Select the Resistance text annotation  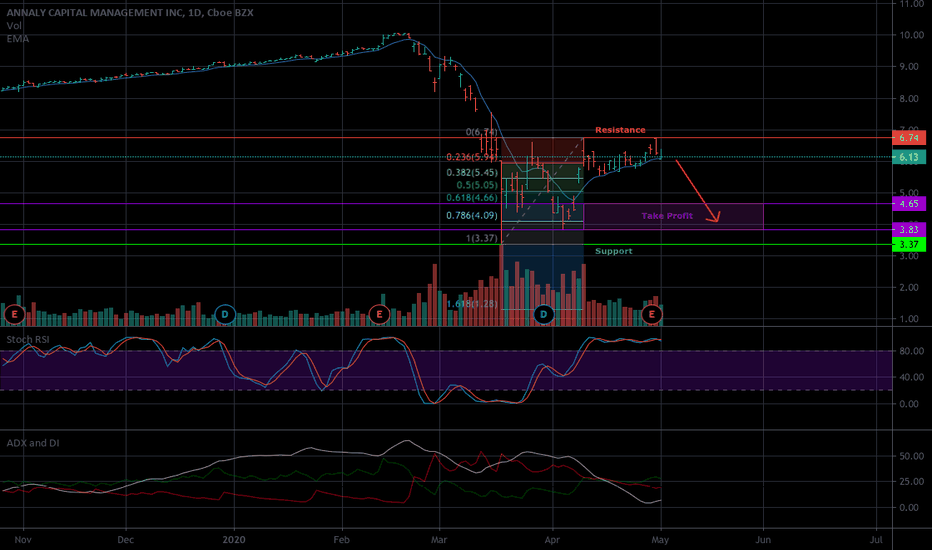pyautogui.click(x=620, y=130)
